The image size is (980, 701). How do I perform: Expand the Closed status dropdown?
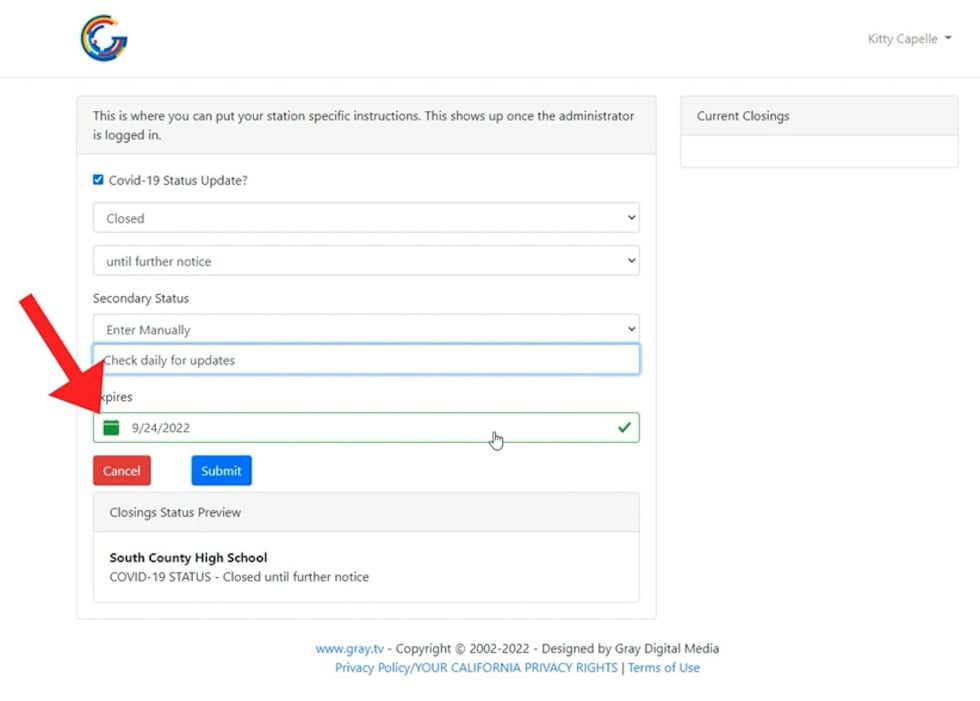pos(366,218)
